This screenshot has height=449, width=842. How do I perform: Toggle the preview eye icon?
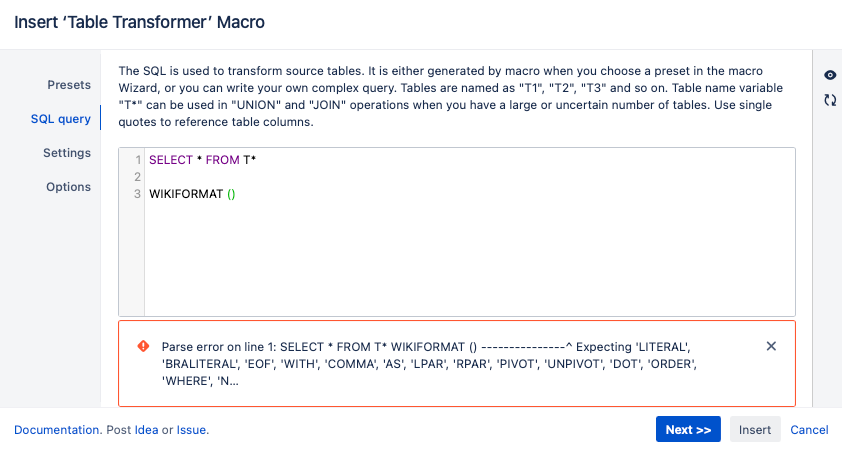[x=830, y=76]
